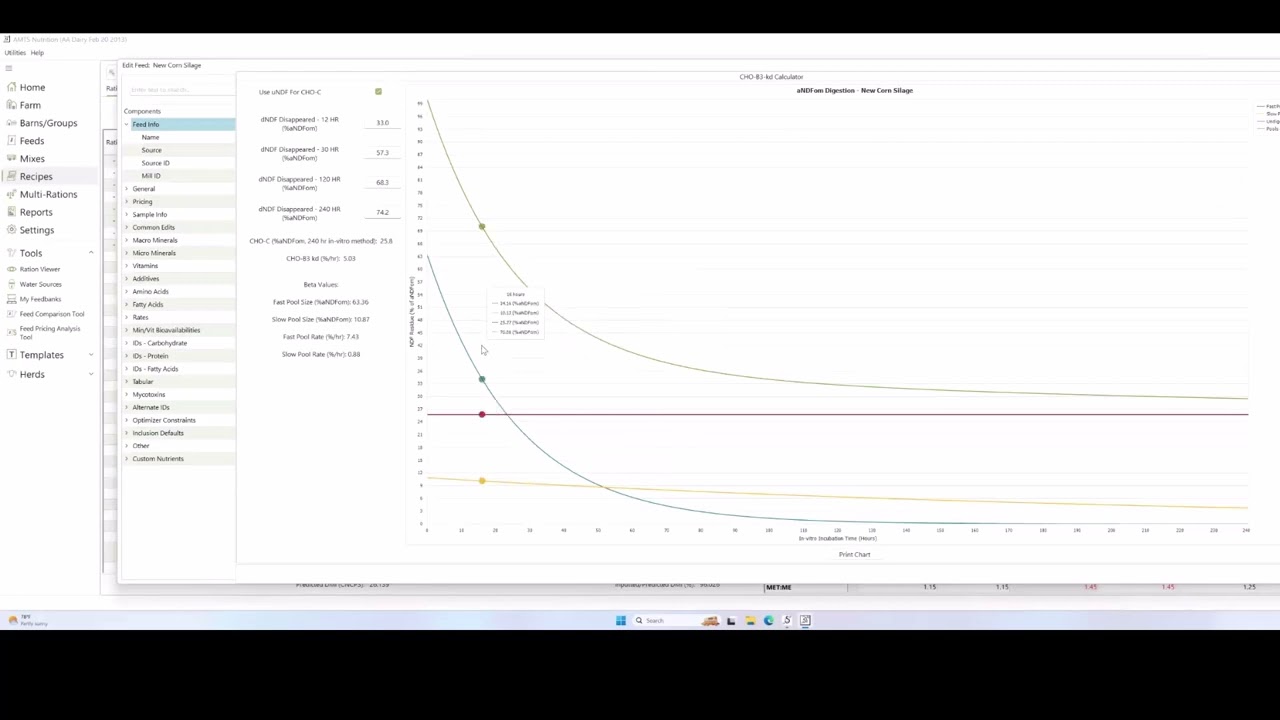Click the hamburger menu icon above Home
The image size is (1280, 720).
(x=9, y=69)
